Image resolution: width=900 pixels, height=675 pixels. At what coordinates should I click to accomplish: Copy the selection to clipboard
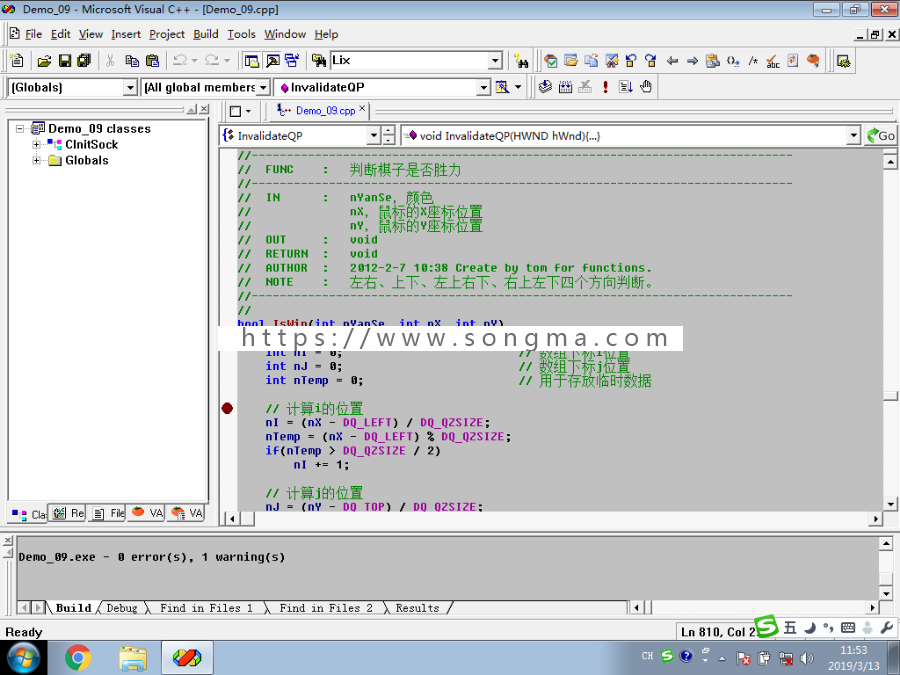[132, 60]
